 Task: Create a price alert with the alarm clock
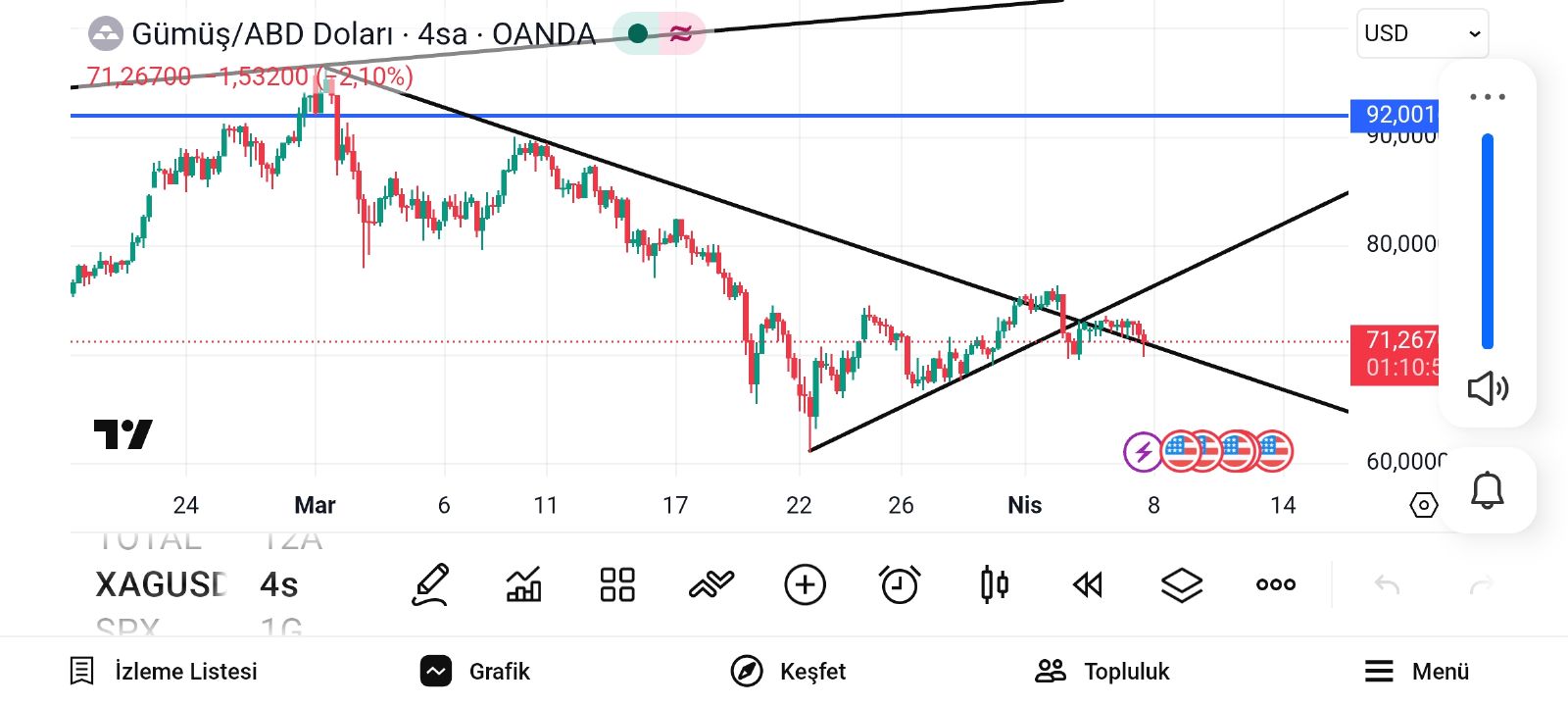(x=900, y=585)
